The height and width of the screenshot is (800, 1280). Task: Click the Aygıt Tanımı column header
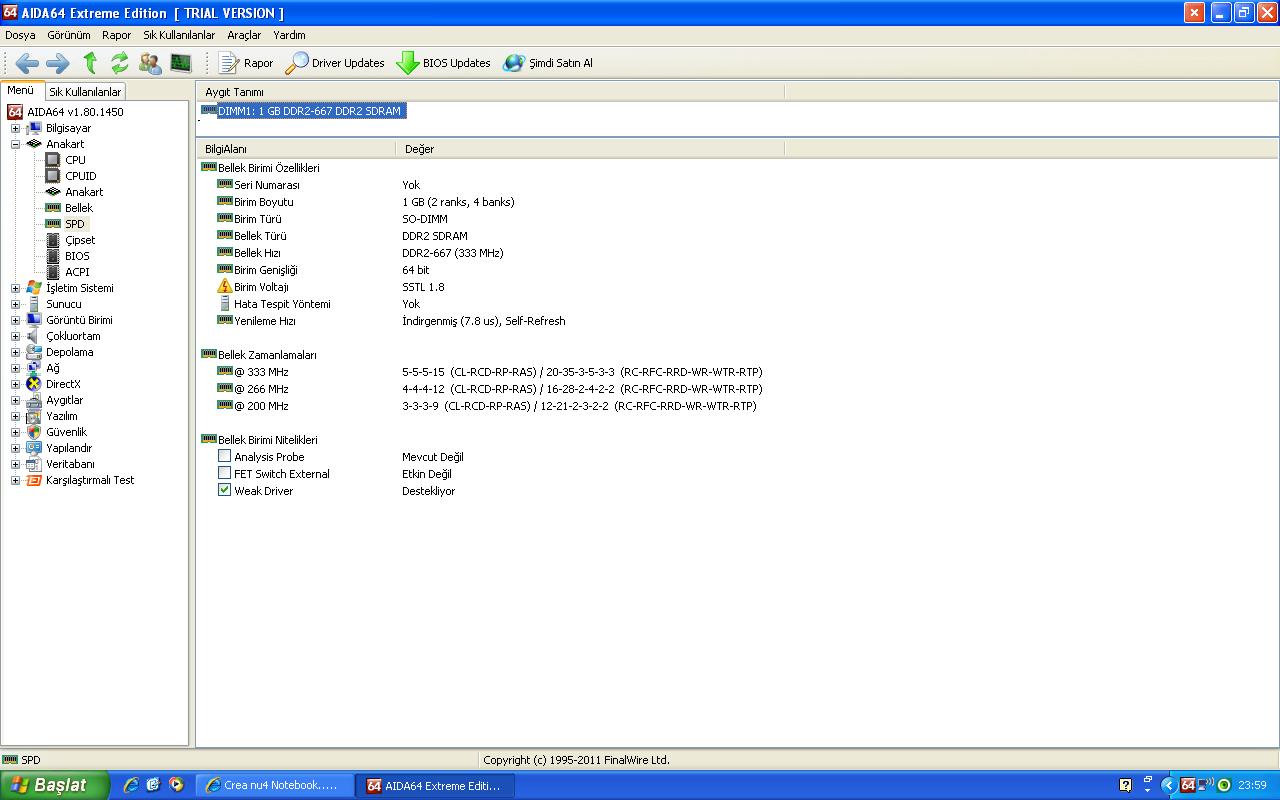490,92
